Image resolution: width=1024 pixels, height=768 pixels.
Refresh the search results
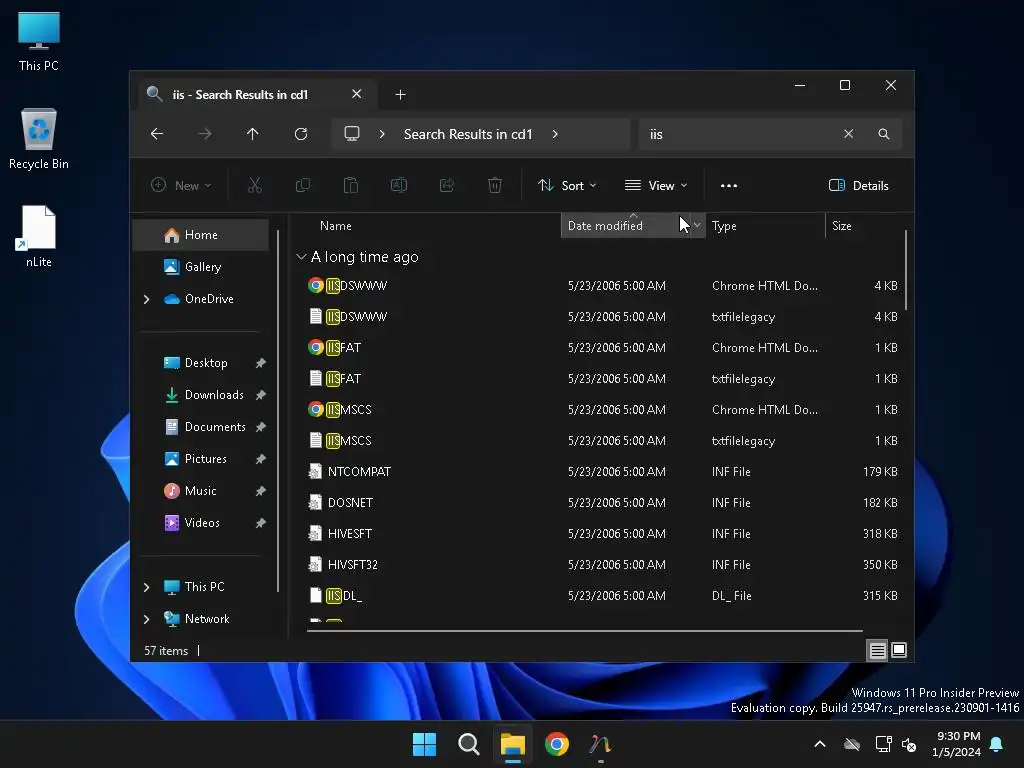click(301, 134)
